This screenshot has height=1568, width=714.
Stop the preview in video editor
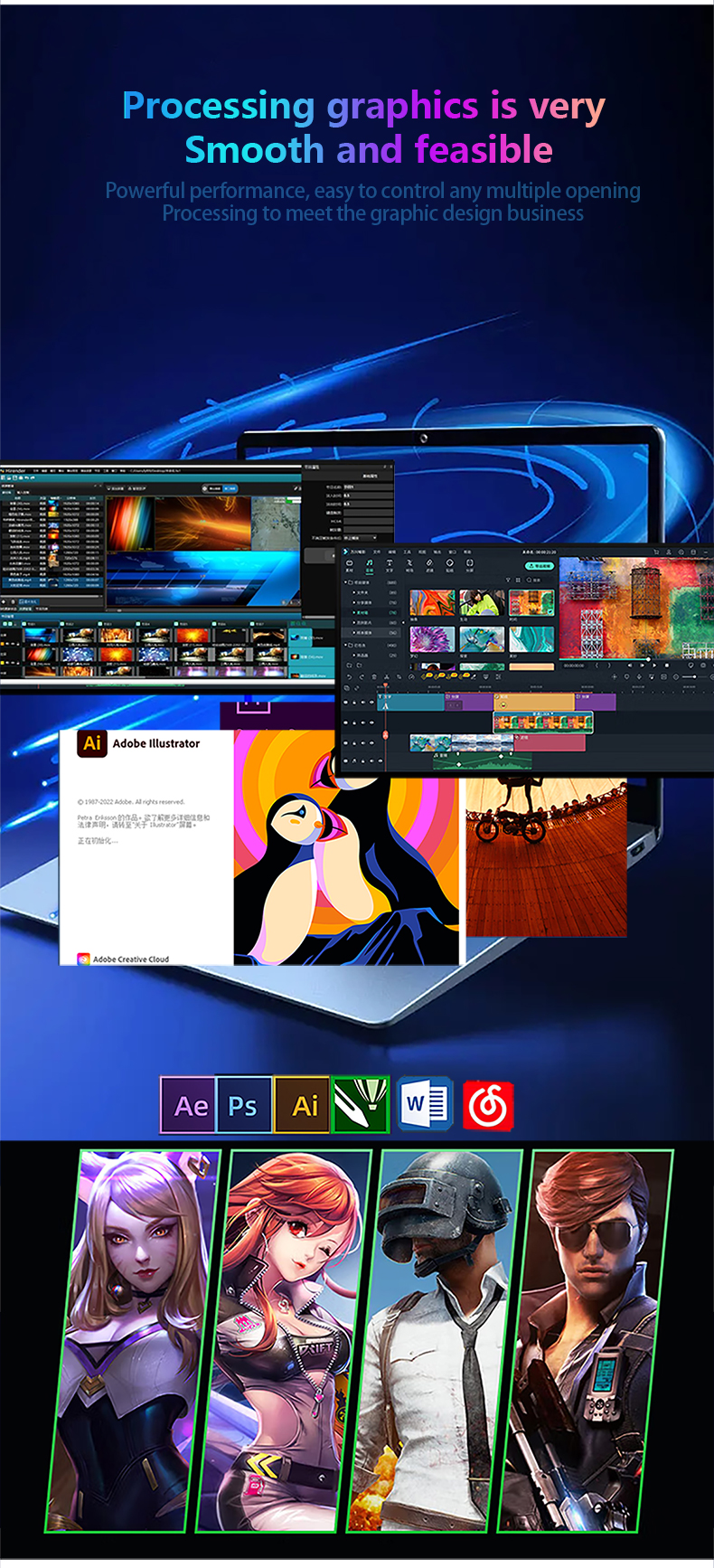click(666, 666)
